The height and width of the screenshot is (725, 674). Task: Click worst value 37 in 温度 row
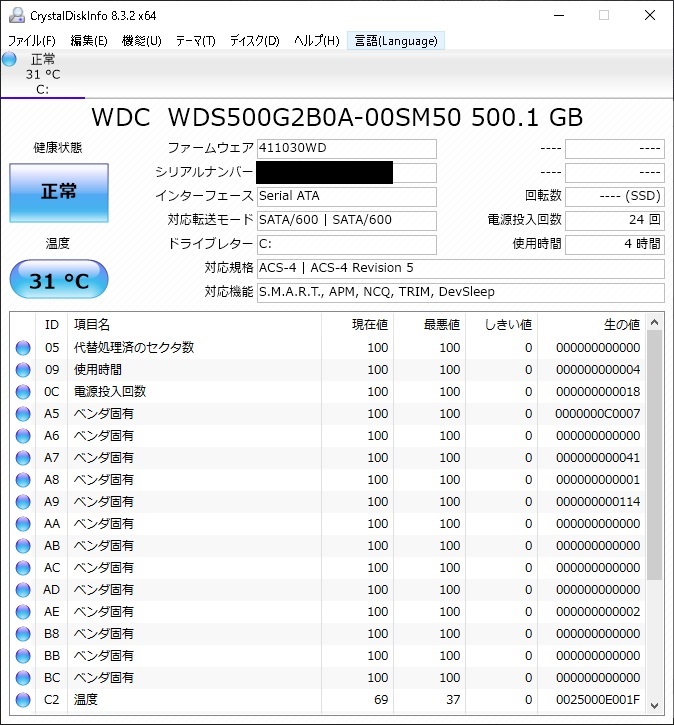pos(453,700)
